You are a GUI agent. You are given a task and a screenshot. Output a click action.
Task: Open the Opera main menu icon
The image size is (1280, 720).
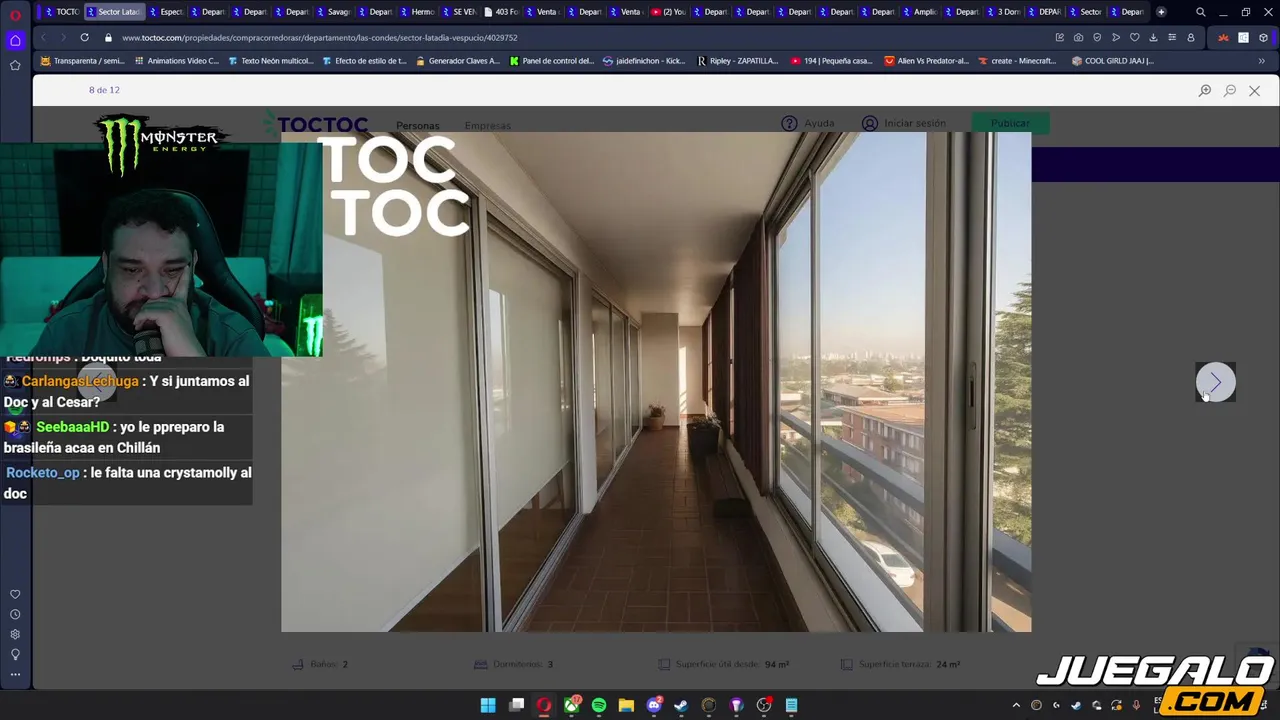click(15, 15)
